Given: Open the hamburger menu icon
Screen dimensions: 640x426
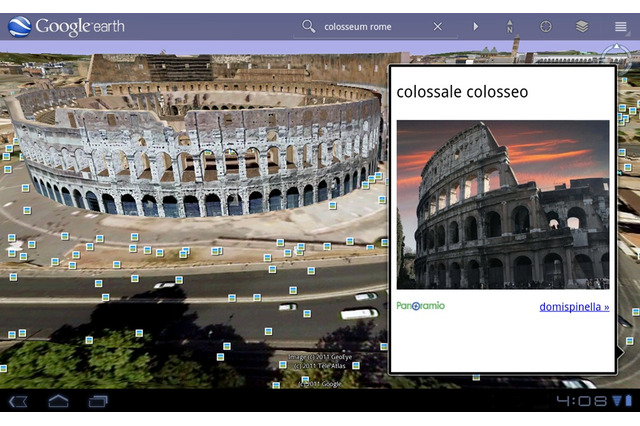Looking at the screenshot, I should point(620,27).
